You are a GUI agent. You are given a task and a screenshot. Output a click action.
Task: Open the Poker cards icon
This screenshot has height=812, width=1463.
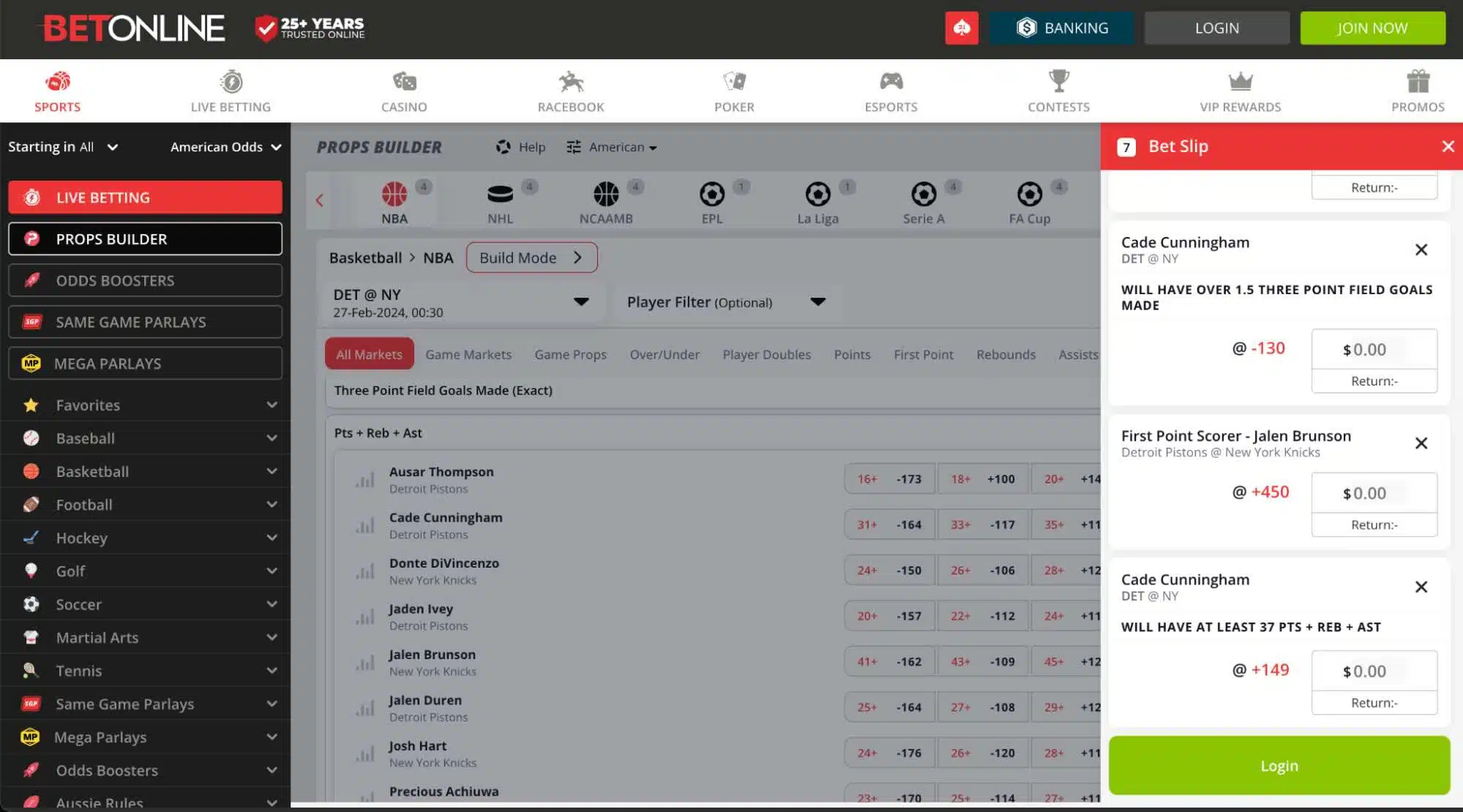(x=734, y=82)
